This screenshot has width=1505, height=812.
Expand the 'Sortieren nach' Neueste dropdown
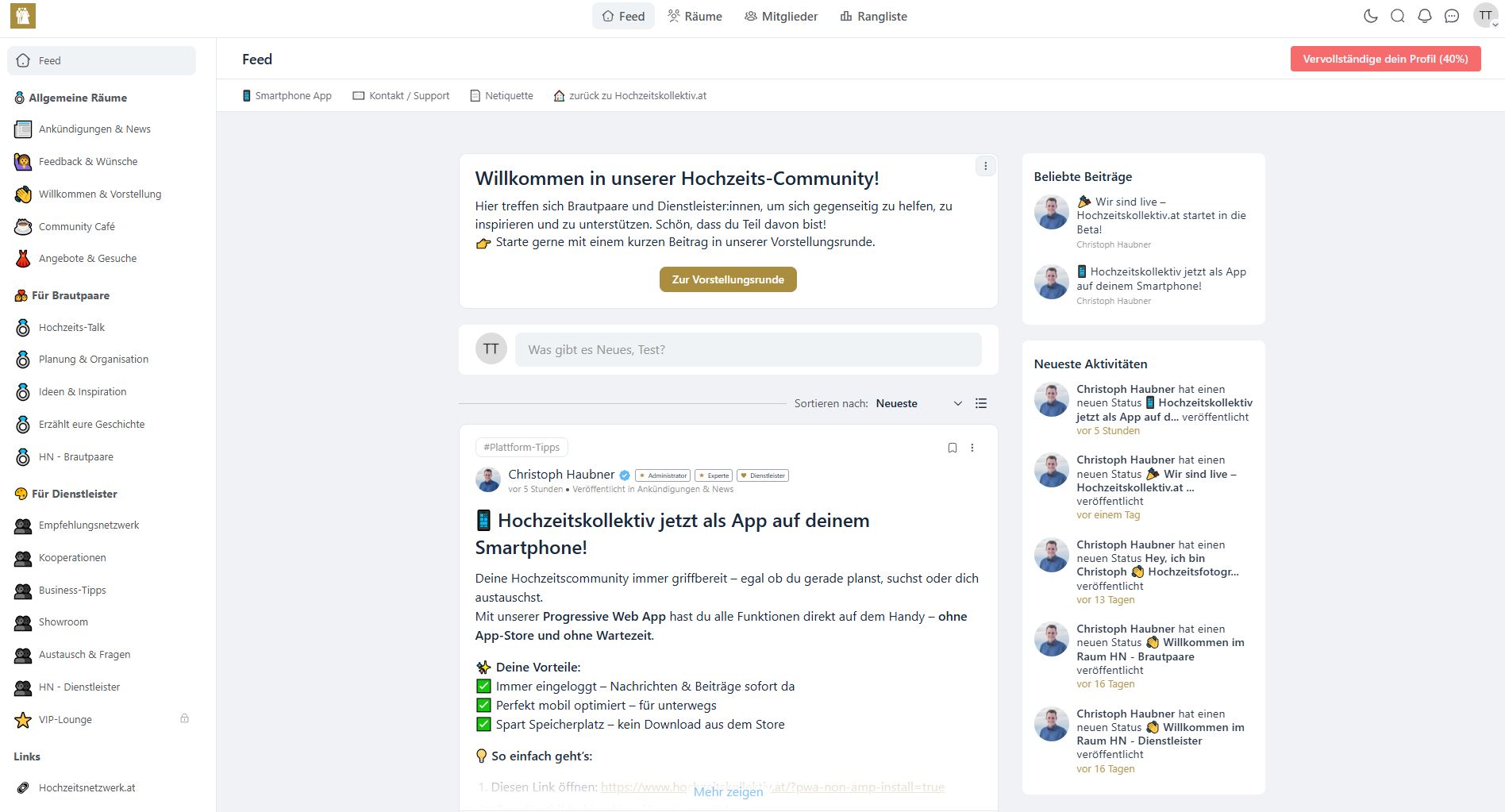tap(918, 403)
